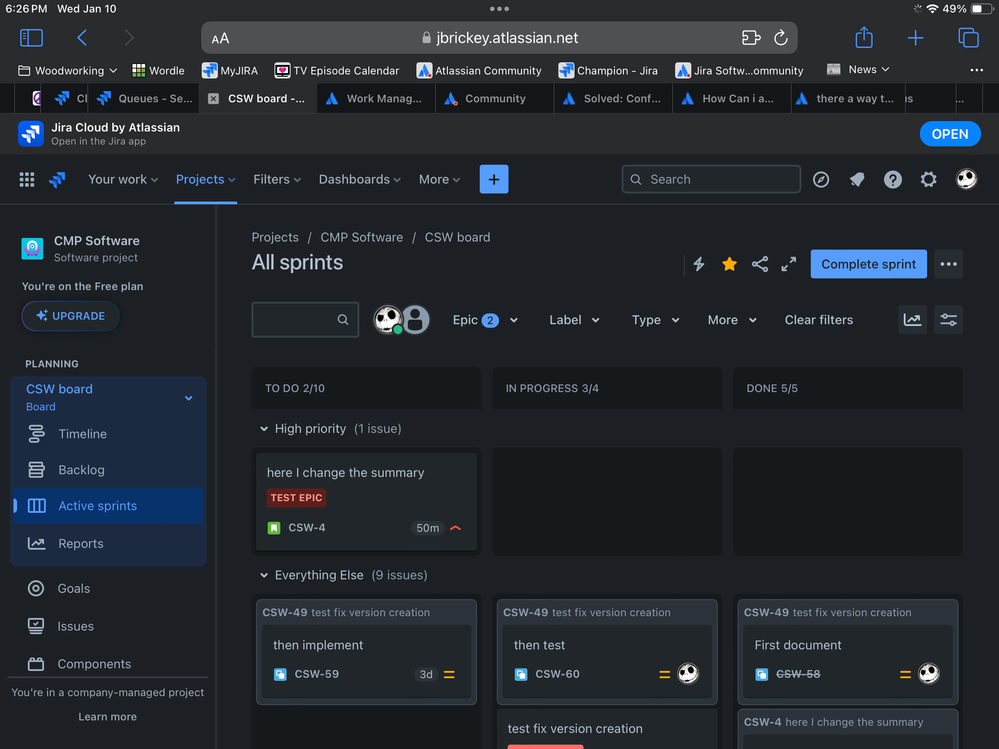999x749 pixels.
Task: Open a new Safari tab
Action: [x=916, y=38]
